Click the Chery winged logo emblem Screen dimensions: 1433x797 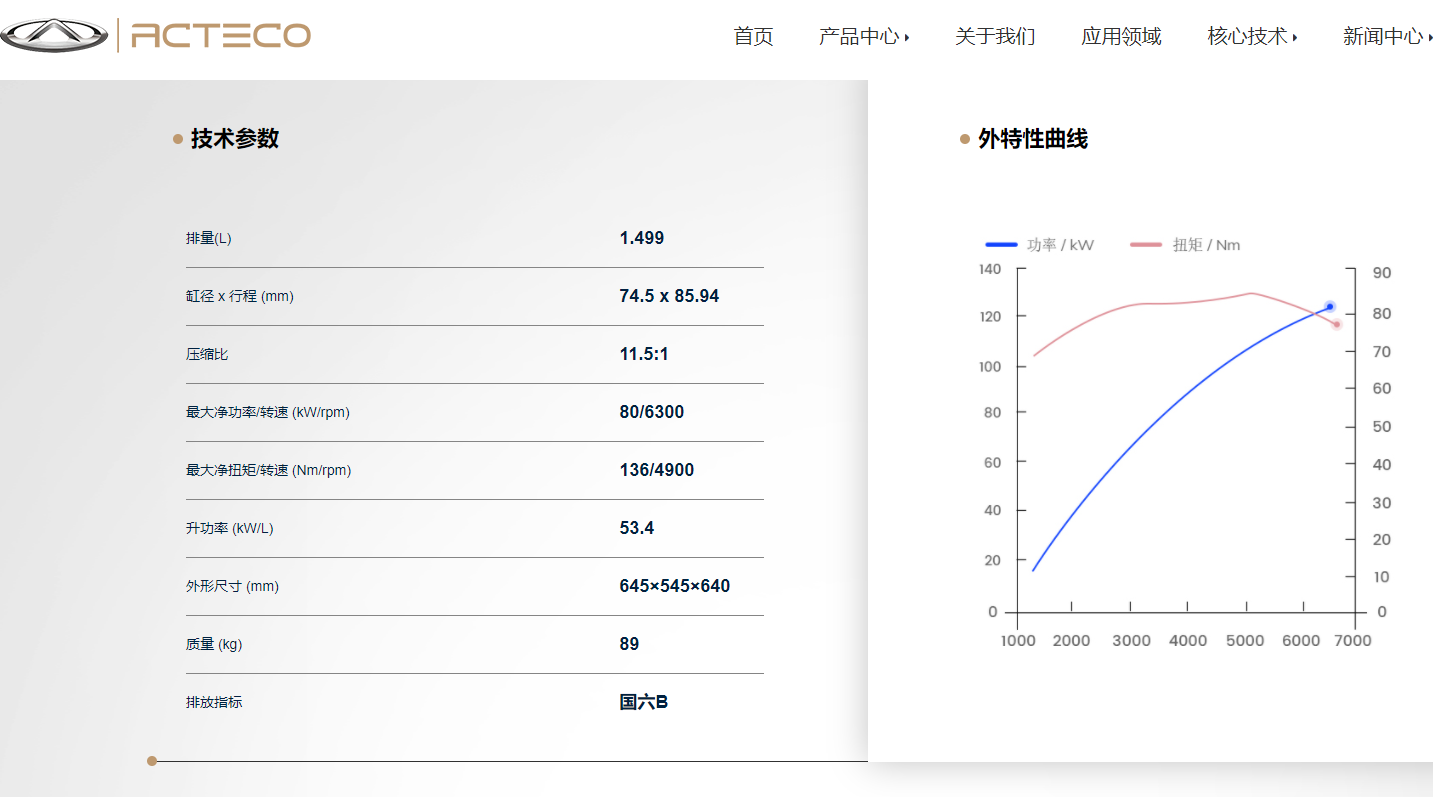[54, 36]
